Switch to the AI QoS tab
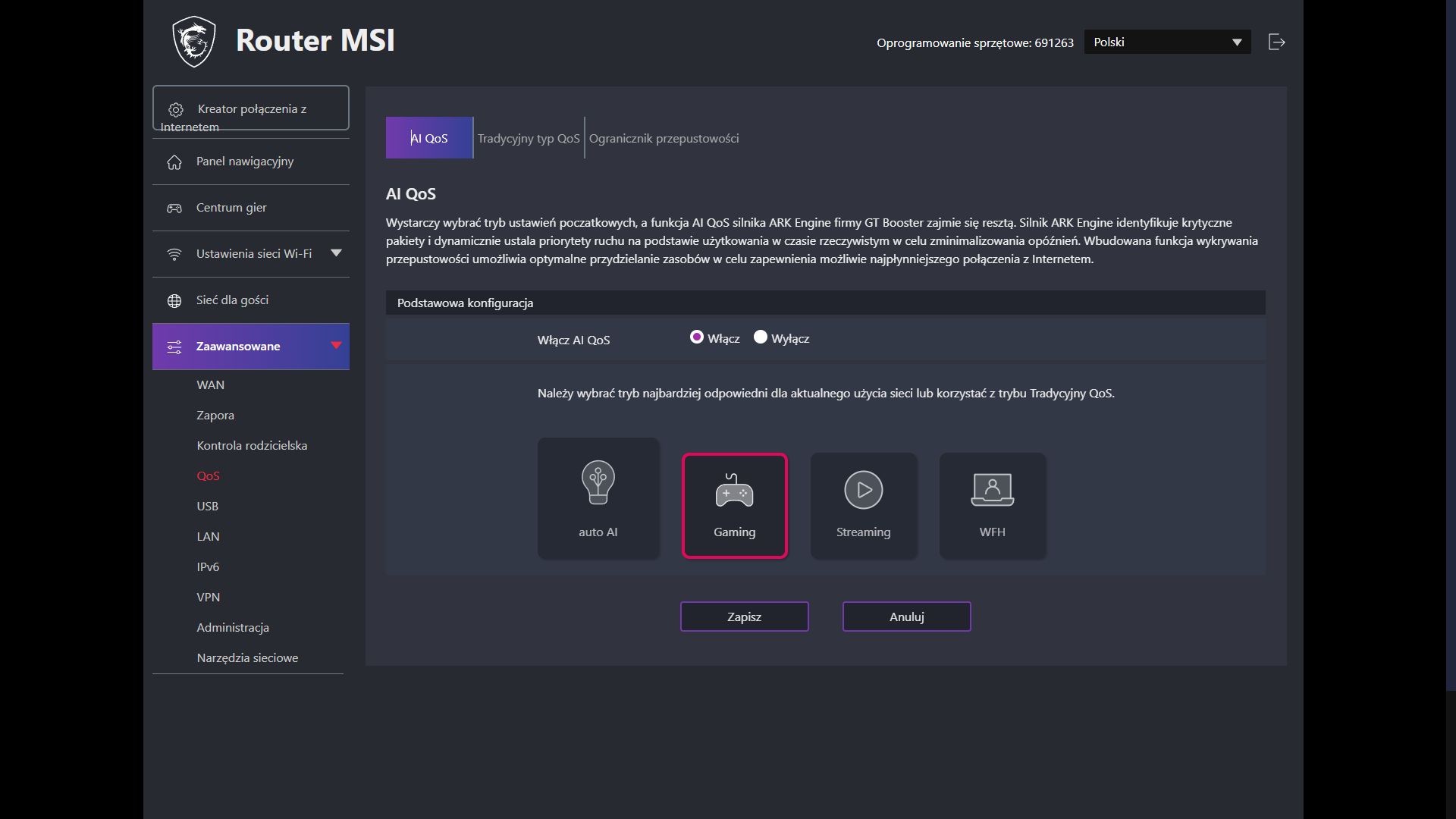The height and width of the screenshot is (819, 1456). coord(429,138)
